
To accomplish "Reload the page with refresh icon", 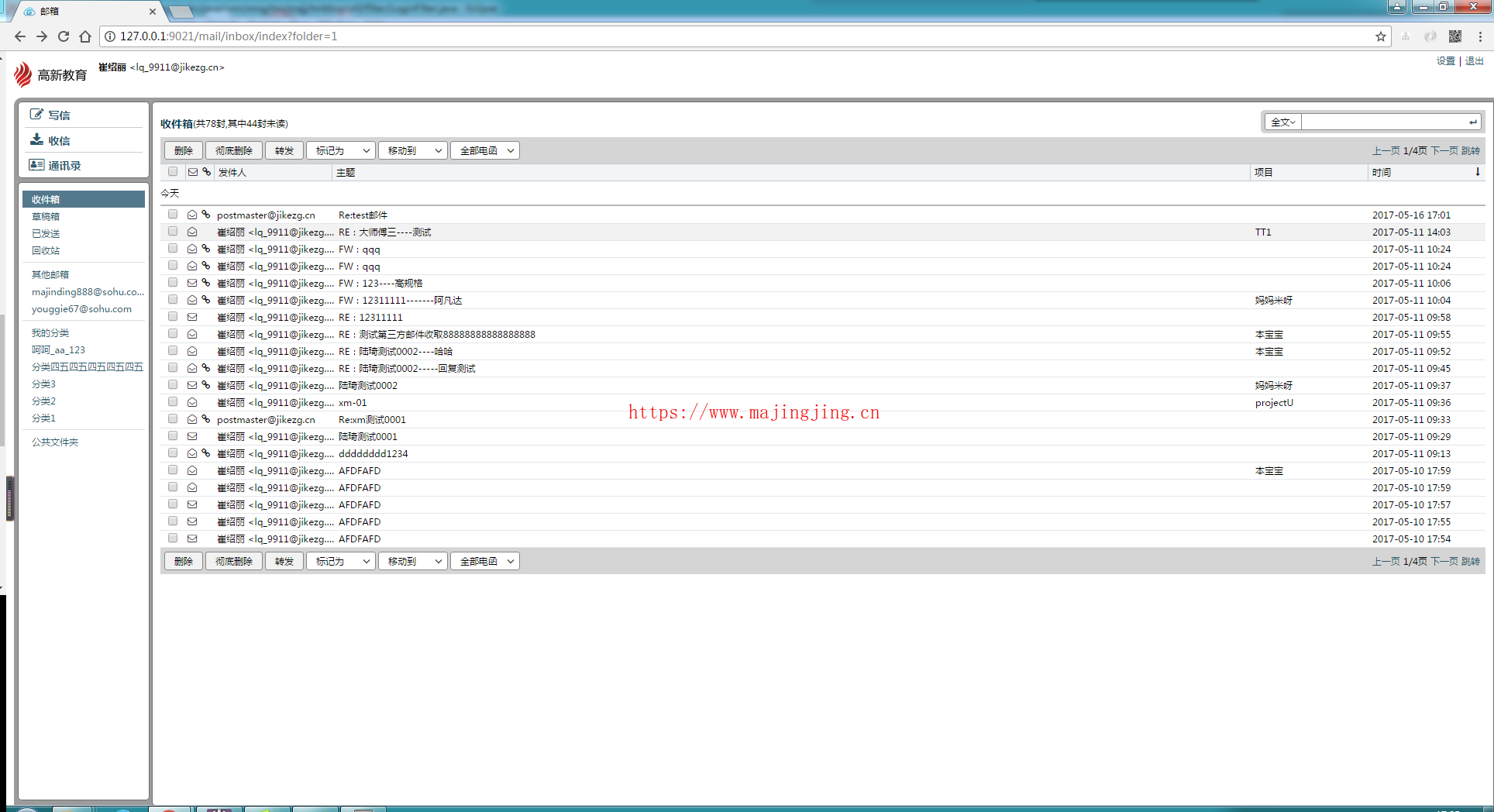I will pyautogui.click(x=64, y=36).
